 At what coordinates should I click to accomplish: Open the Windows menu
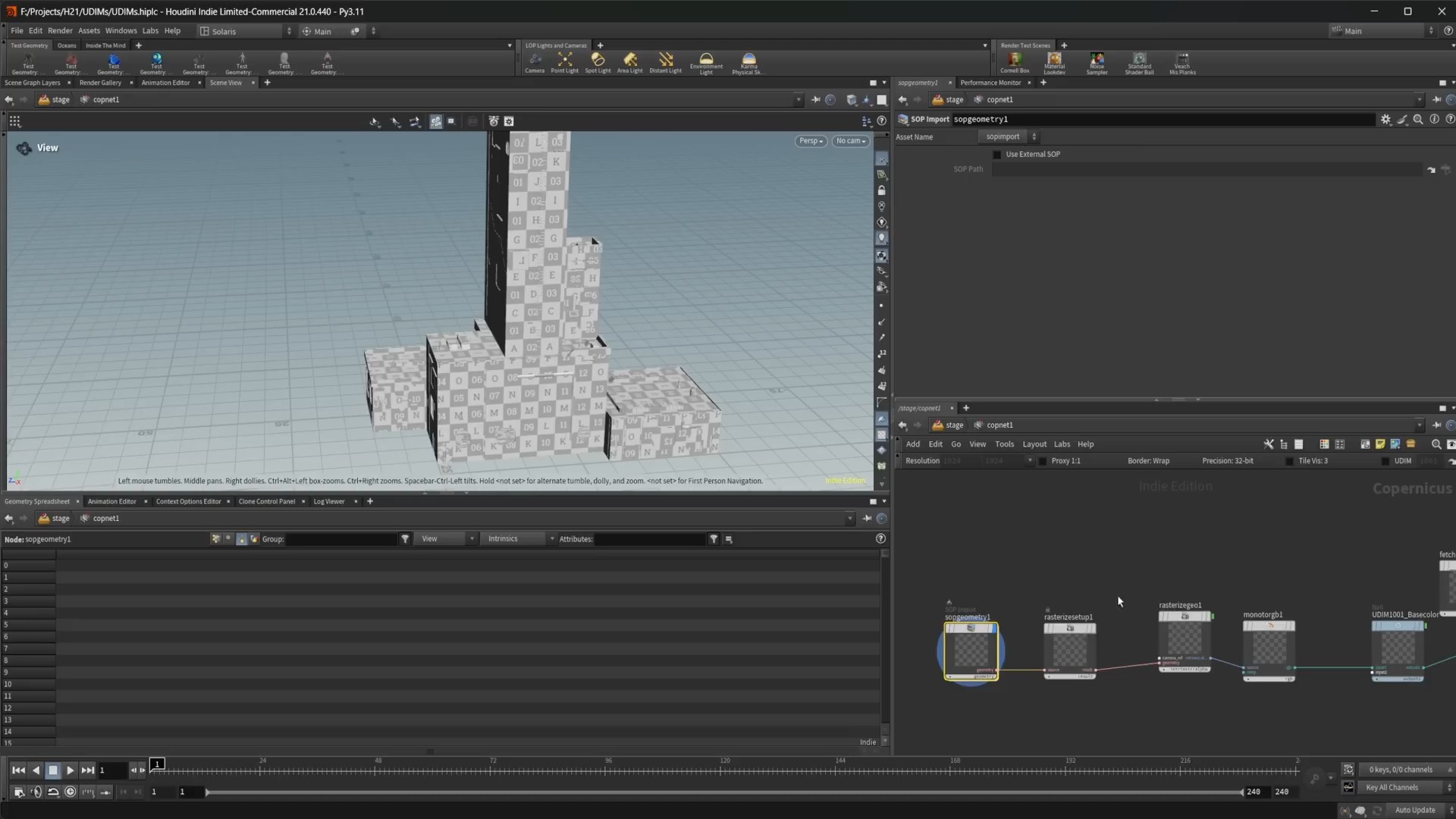(x=121, y=31)
